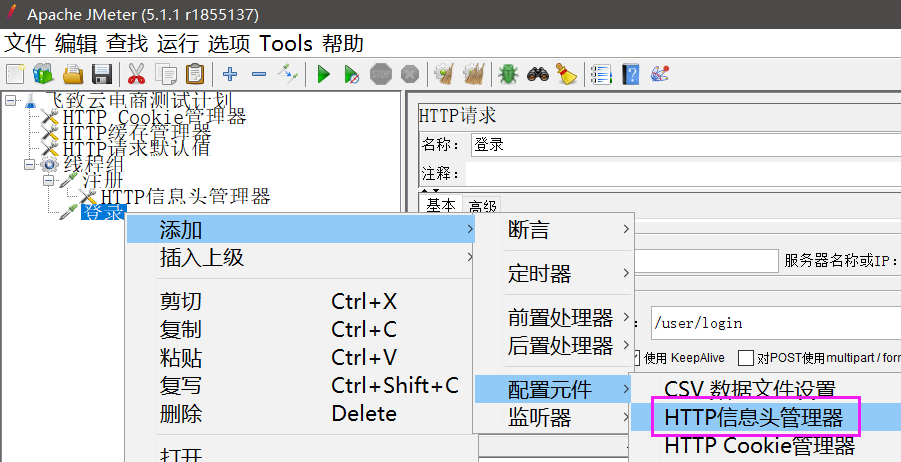The image size is (901, 462).
Task: Expand the 前置处理器 submenu
Action: (554, 317)
